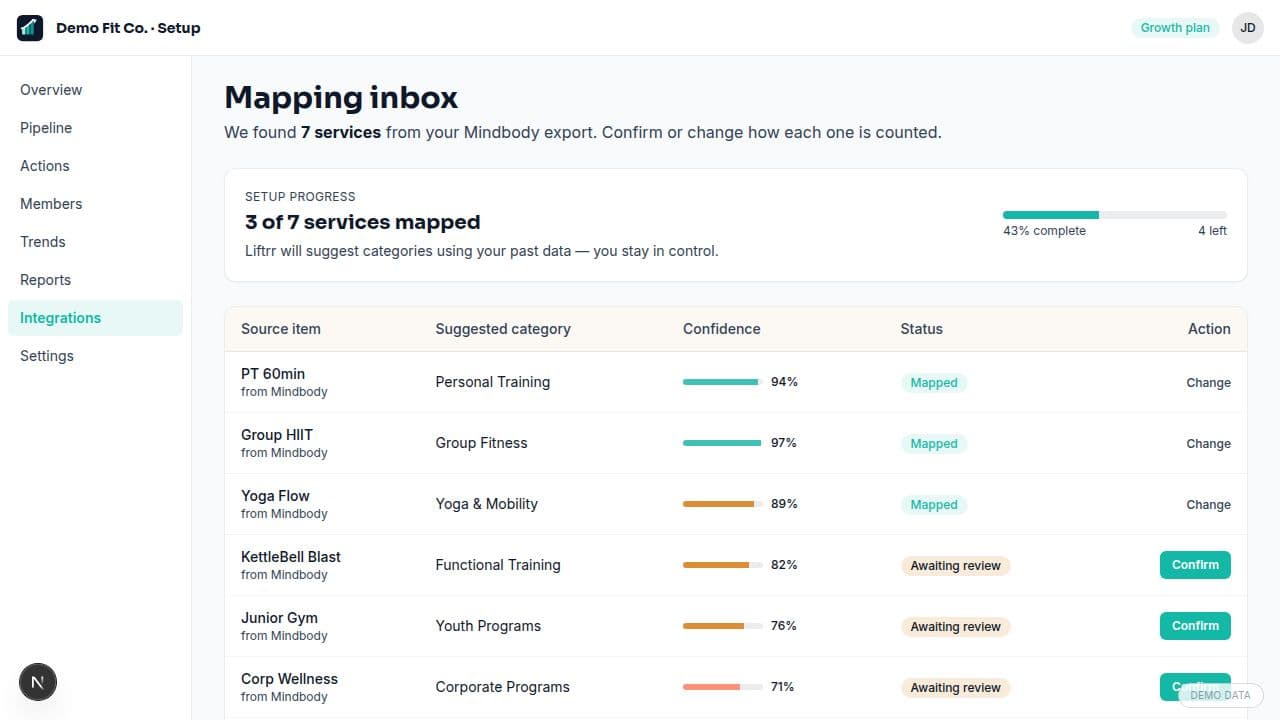Screen dimensions: 1280x720
Task: Click the Personal Training category
Action: [x=493, y=382]
